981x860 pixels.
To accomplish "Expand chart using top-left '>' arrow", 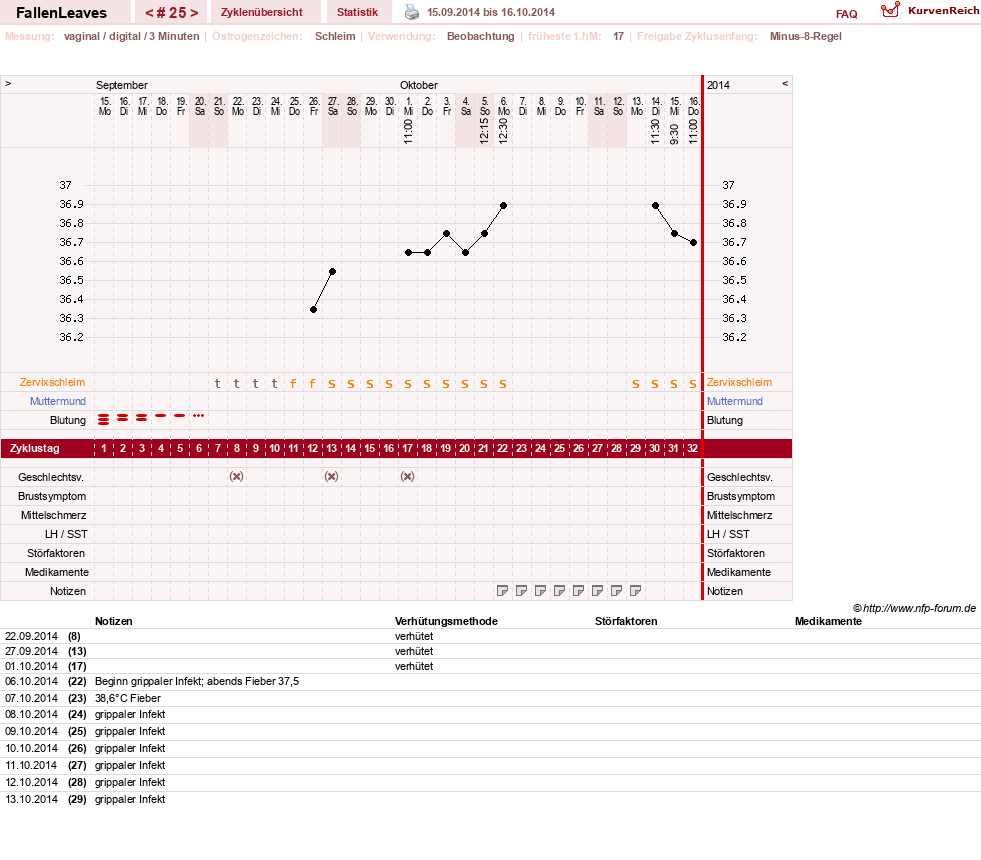I will [x=8, y=83].
